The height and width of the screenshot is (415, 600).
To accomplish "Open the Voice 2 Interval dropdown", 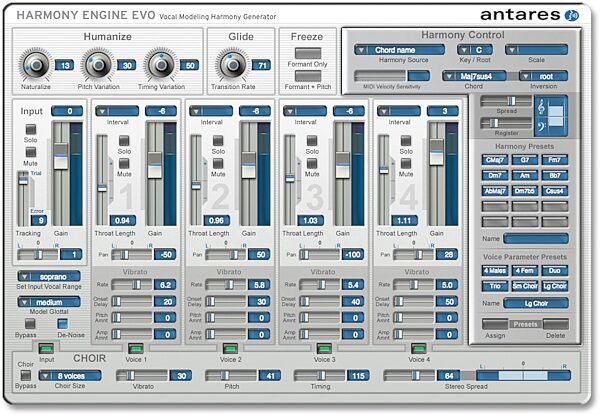I will [x=211, y=111].
